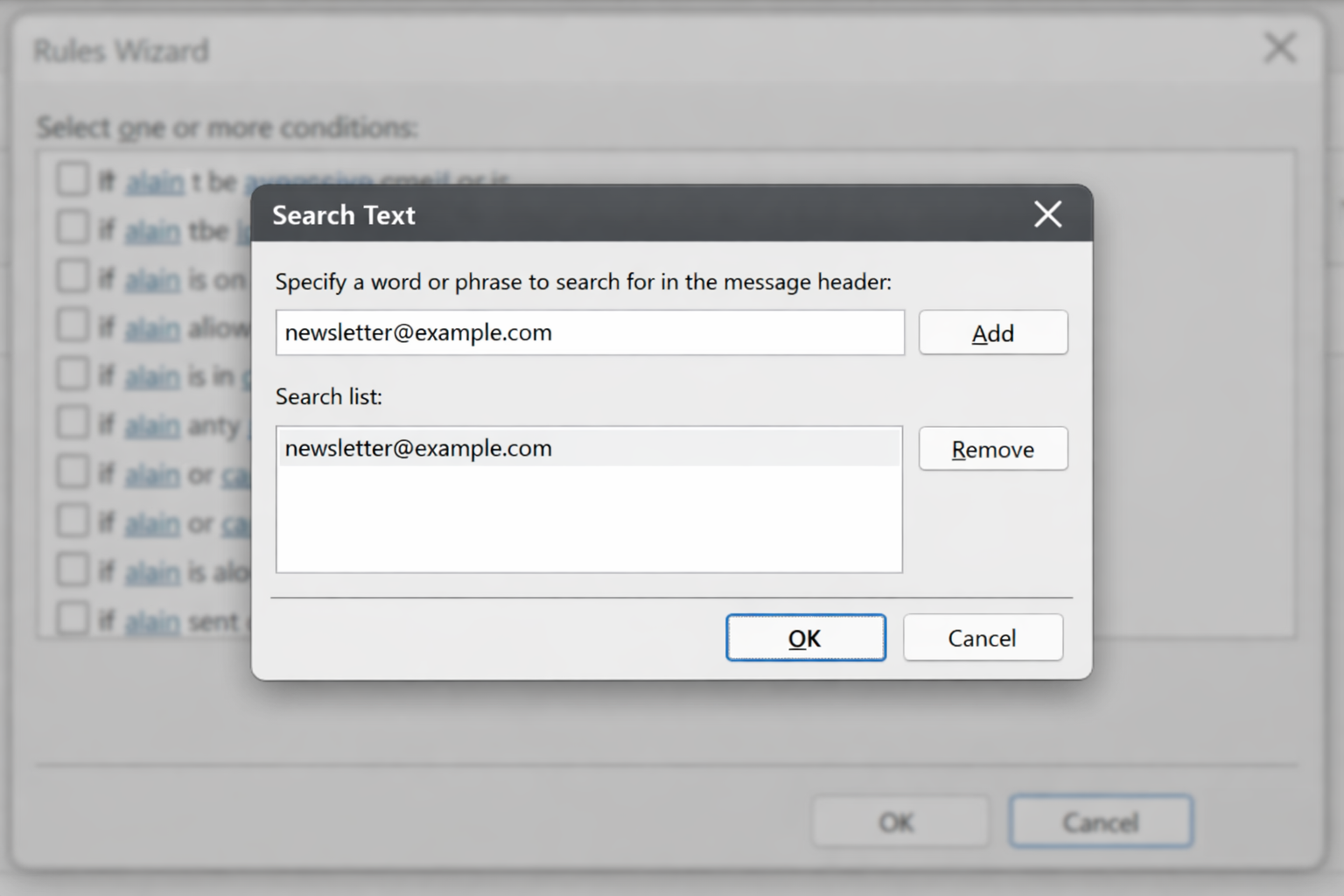Click the 'alain' link in the first condition

[154, 180]
